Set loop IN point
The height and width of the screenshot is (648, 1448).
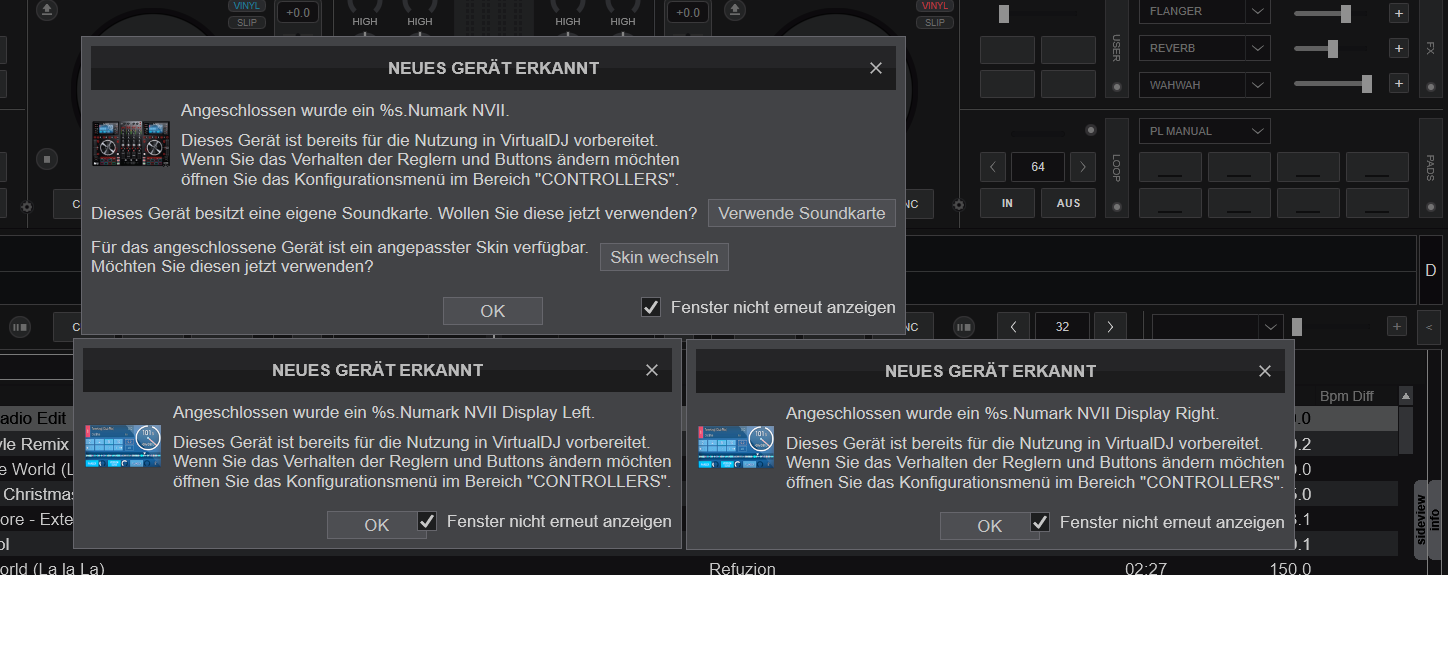[1007, 203]
